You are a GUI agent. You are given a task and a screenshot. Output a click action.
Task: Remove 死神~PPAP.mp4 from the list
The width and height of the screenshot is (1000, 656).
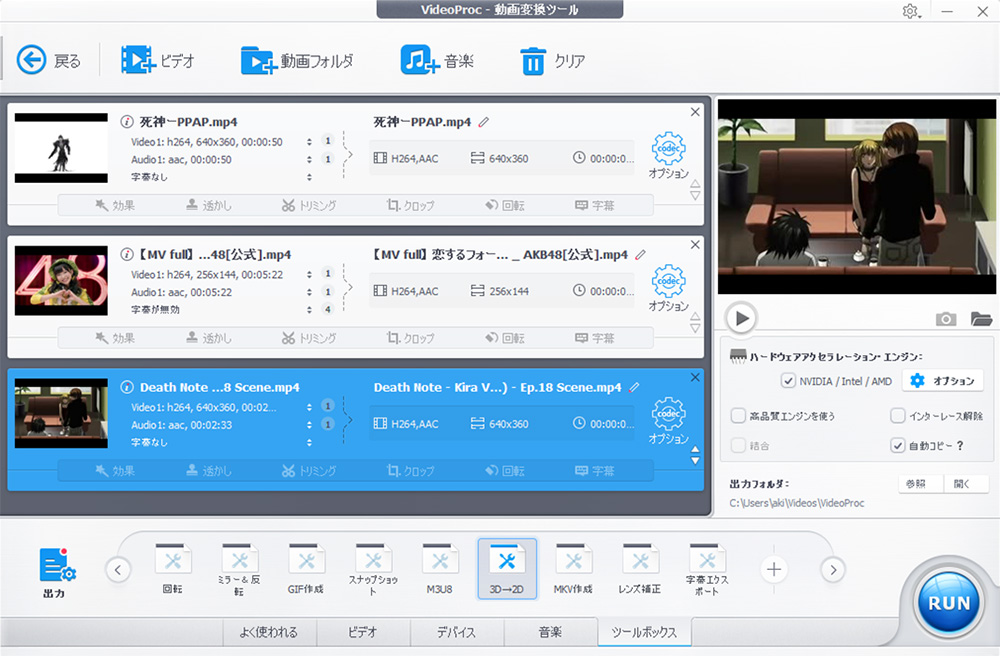pyautogui.click(x=695, y=112)
